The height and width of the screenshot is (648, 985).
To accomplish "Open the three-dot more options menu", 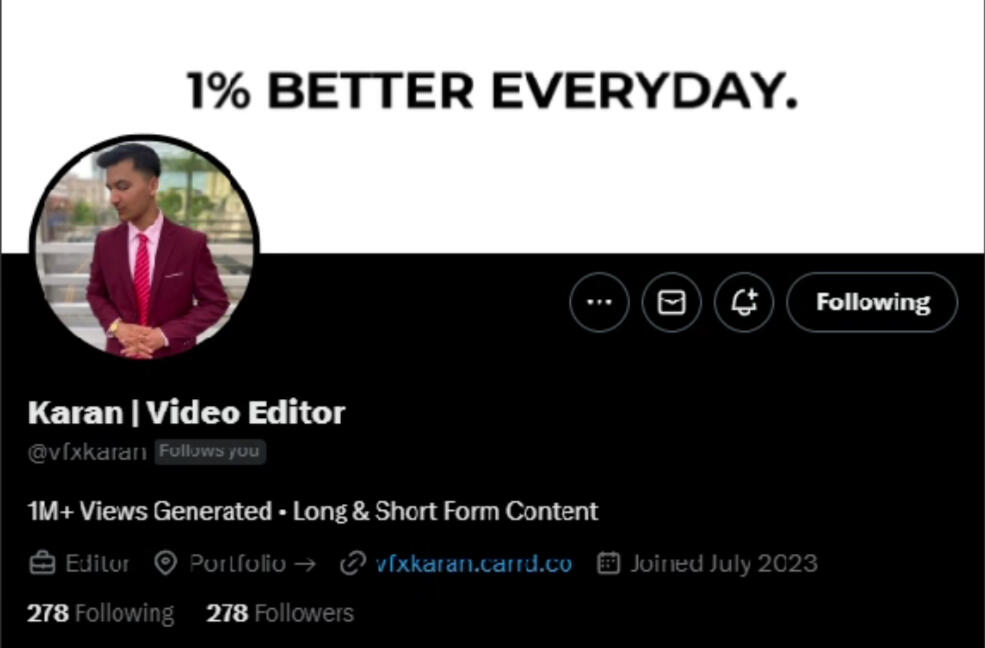I will 599,302.
